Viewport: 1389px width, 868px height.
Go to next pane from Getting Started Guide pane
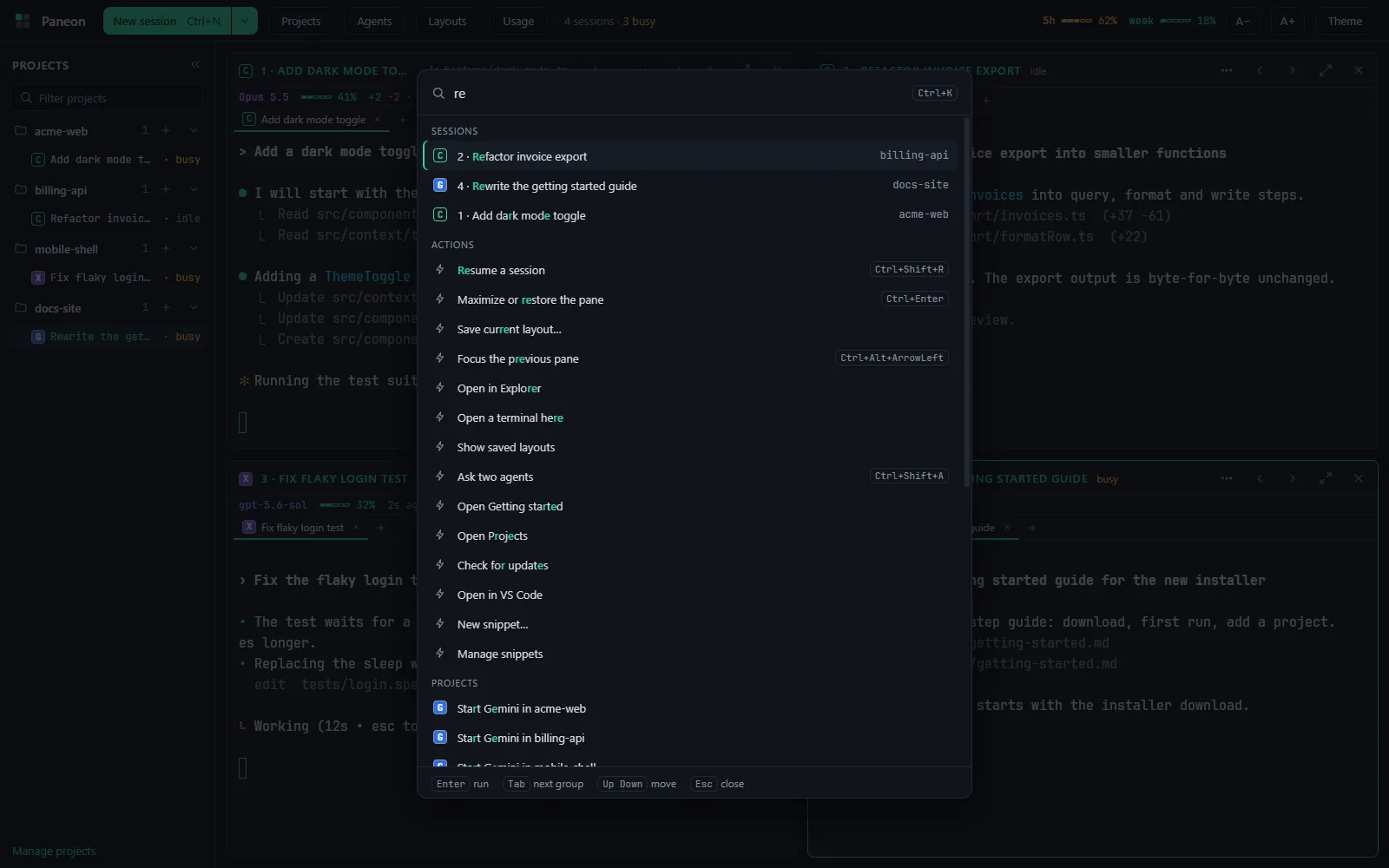1293,478
